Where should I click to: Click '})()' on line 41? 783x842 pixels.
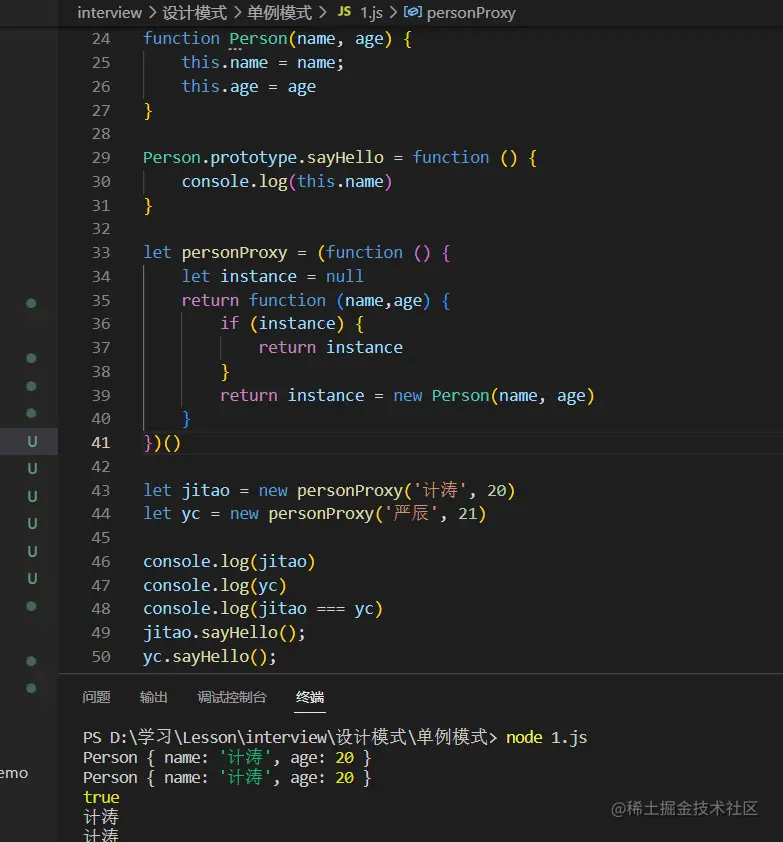[162, 443]
